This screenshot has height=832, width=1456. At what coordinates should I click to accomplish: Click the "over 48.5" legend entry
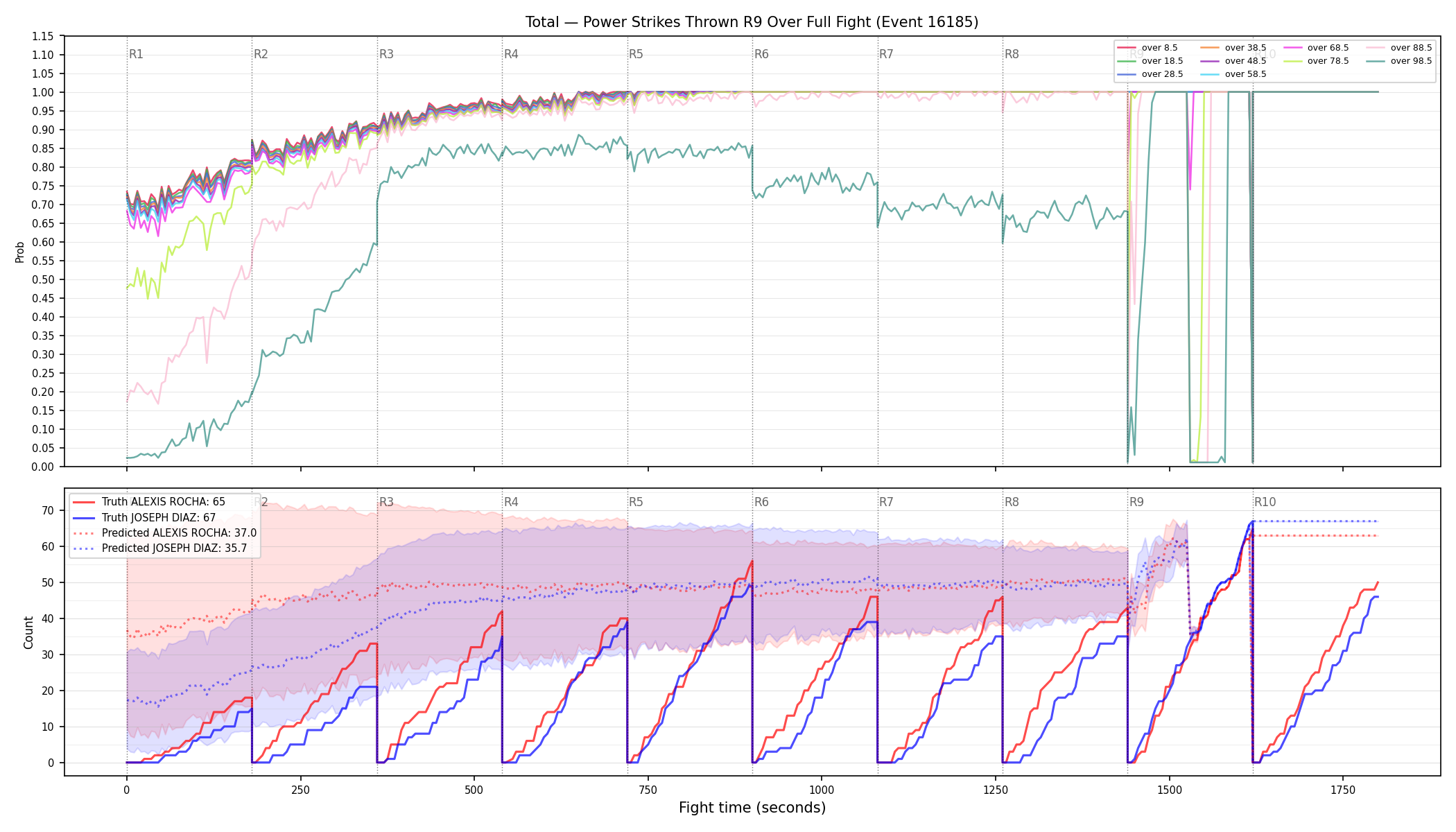(1233, 61)
